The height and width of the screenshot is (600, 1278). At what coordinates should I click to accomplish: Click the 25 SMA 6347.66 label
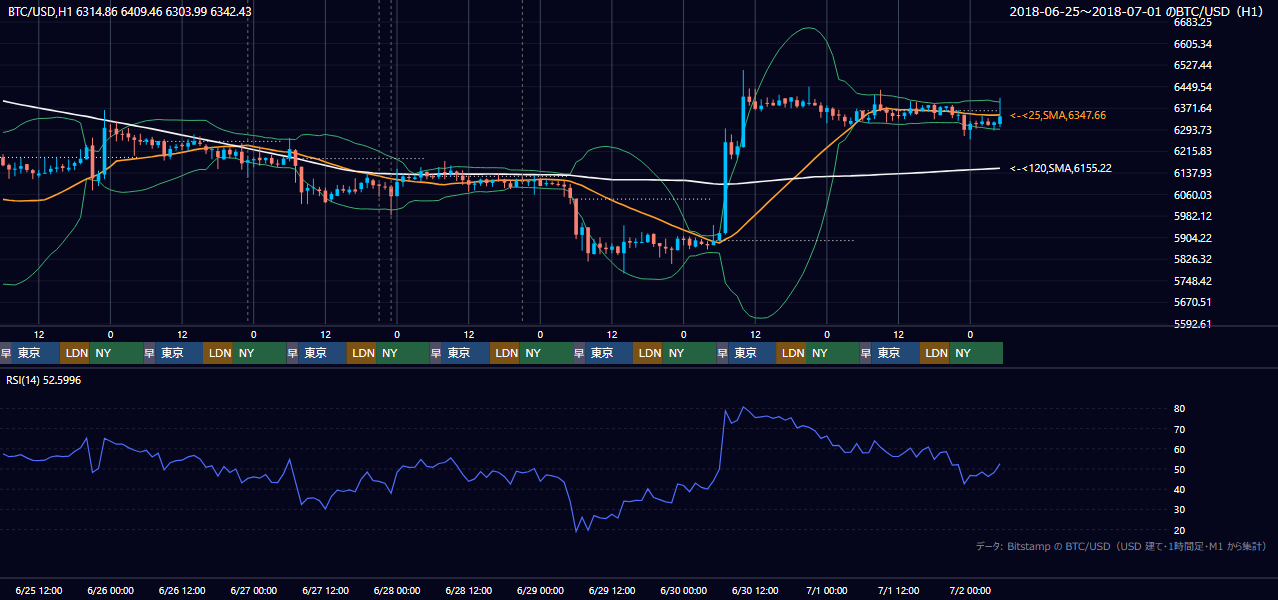[1058, 116]
